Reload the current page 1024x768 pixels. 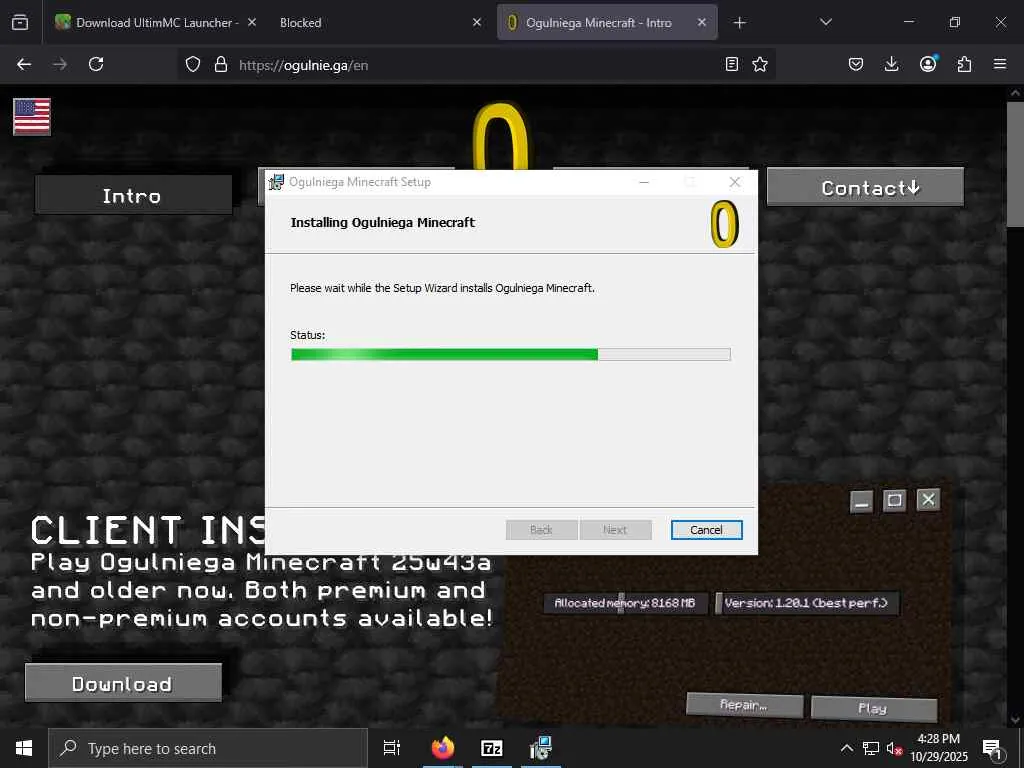[x=96, y=64]
